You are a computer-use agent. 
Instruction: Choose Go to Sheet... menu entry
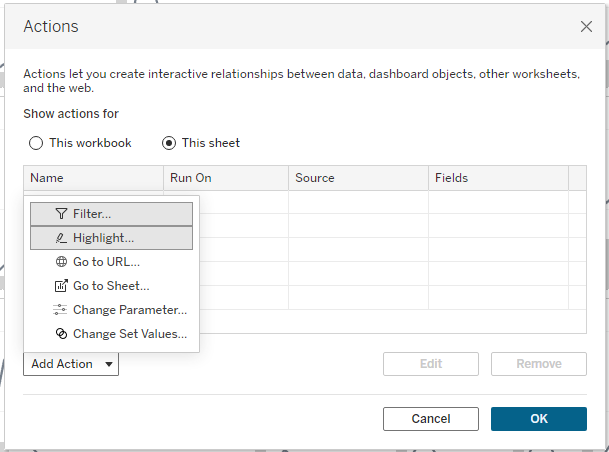[x=111, y=286]
